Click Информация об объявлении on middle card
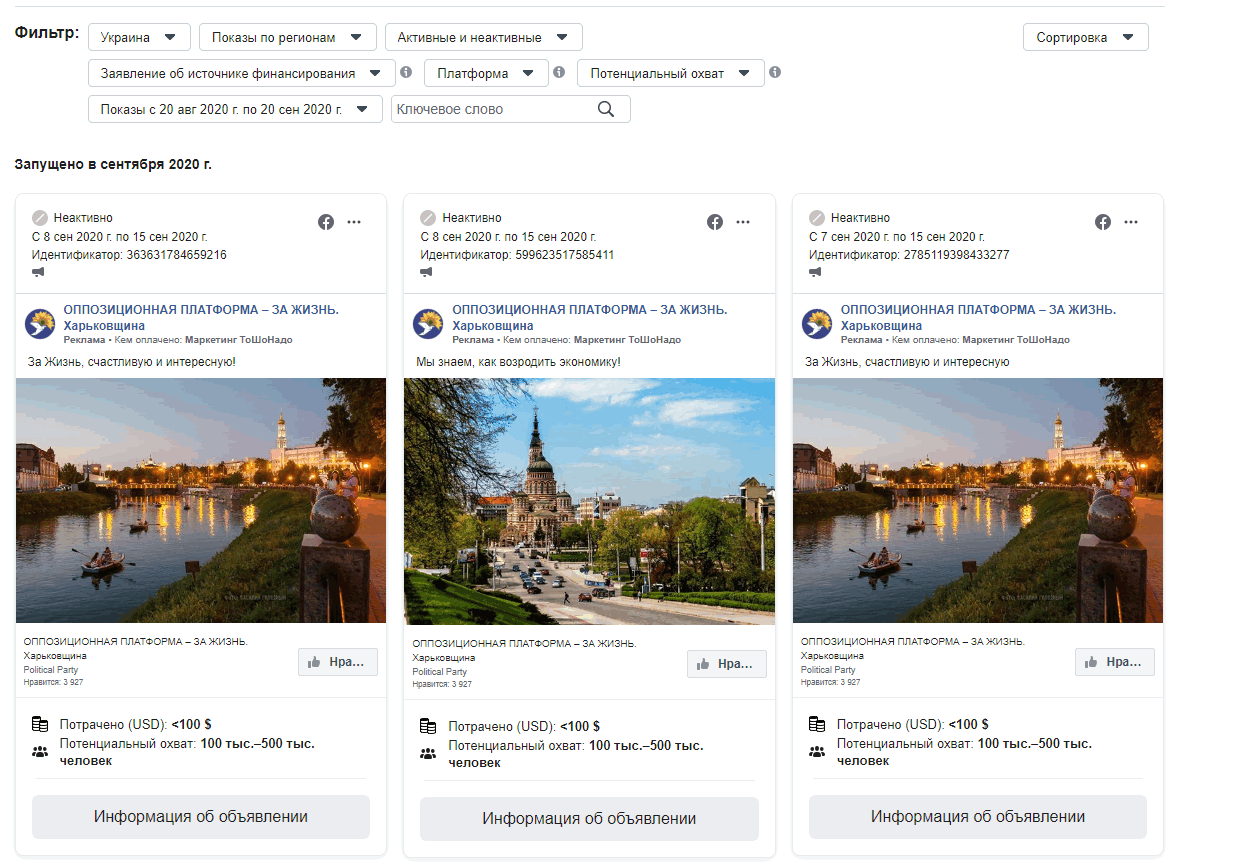Screen dimensions: 1251x862 click(x=589, y=819)
